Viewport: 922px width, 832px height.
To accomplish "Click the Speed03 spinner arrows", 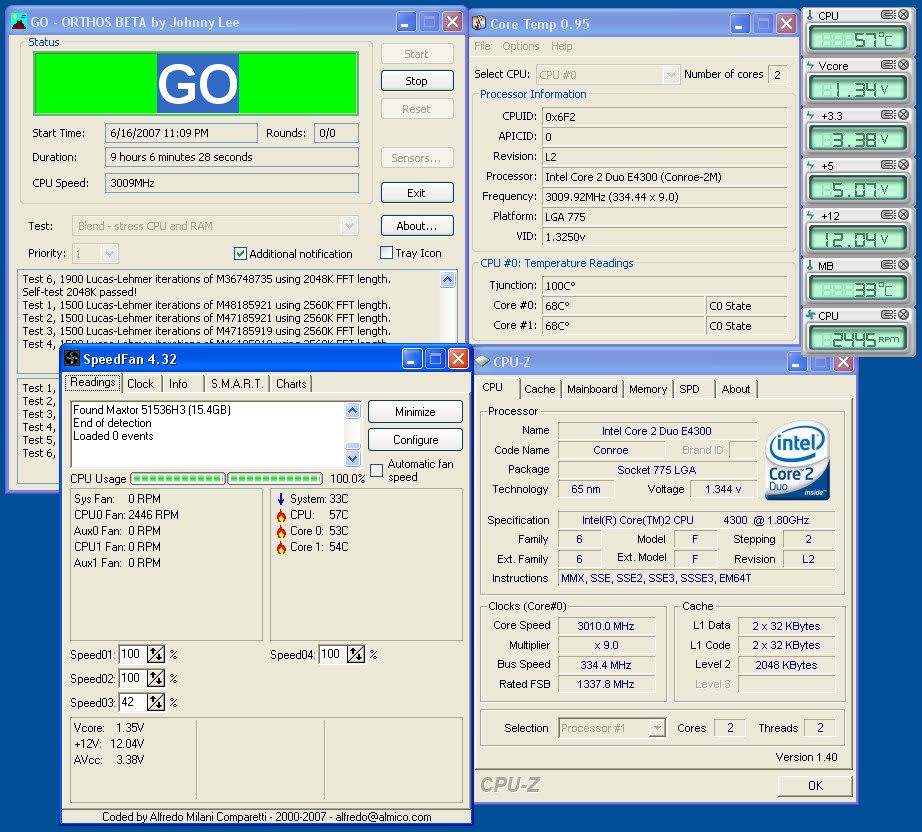I will click(x=156, y=702).
